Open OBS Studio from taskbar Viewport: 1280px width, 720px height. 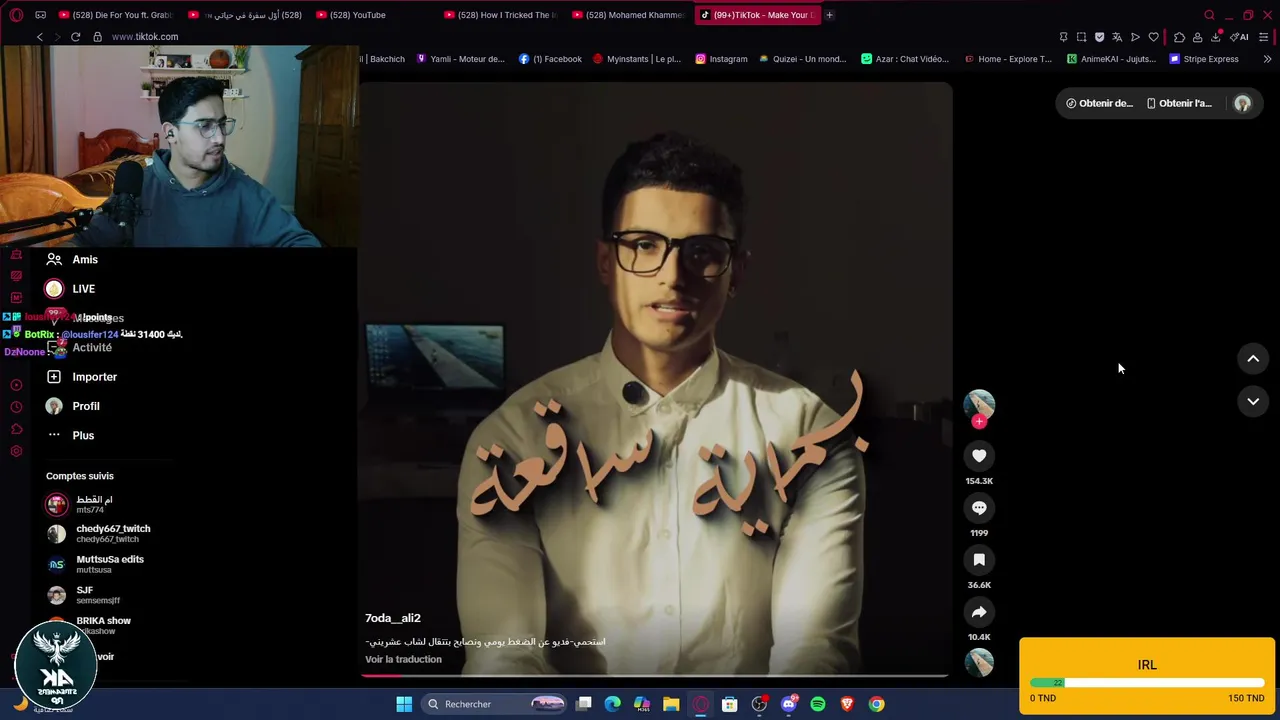click(759, 704)
